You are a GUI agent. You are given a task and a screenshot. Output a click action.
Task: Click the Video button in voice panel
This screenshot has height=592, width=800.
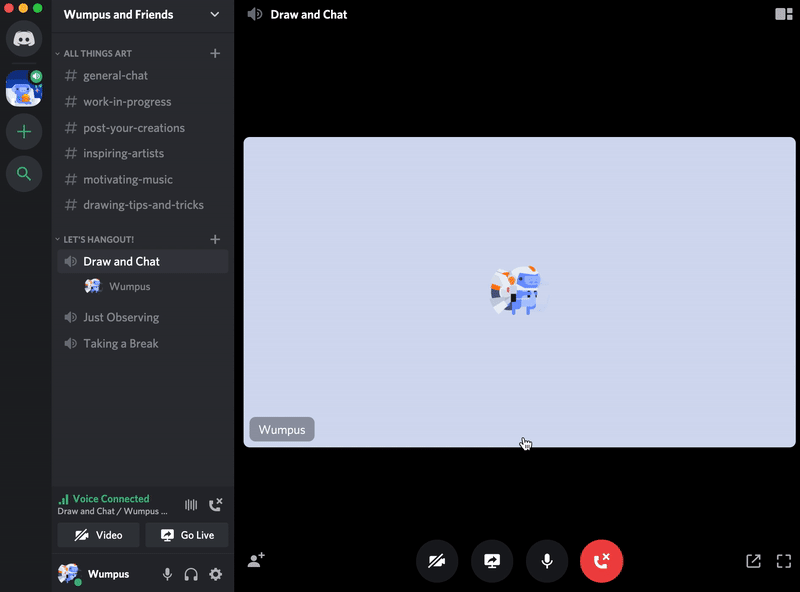tap(98, 535)
